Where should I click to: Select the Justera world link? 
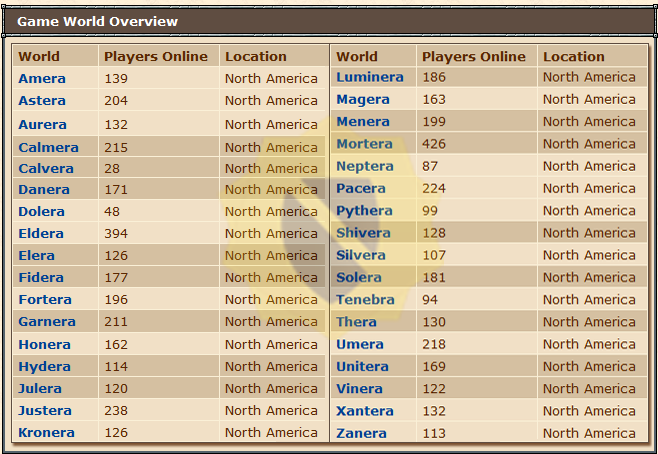tap(45, 410)
